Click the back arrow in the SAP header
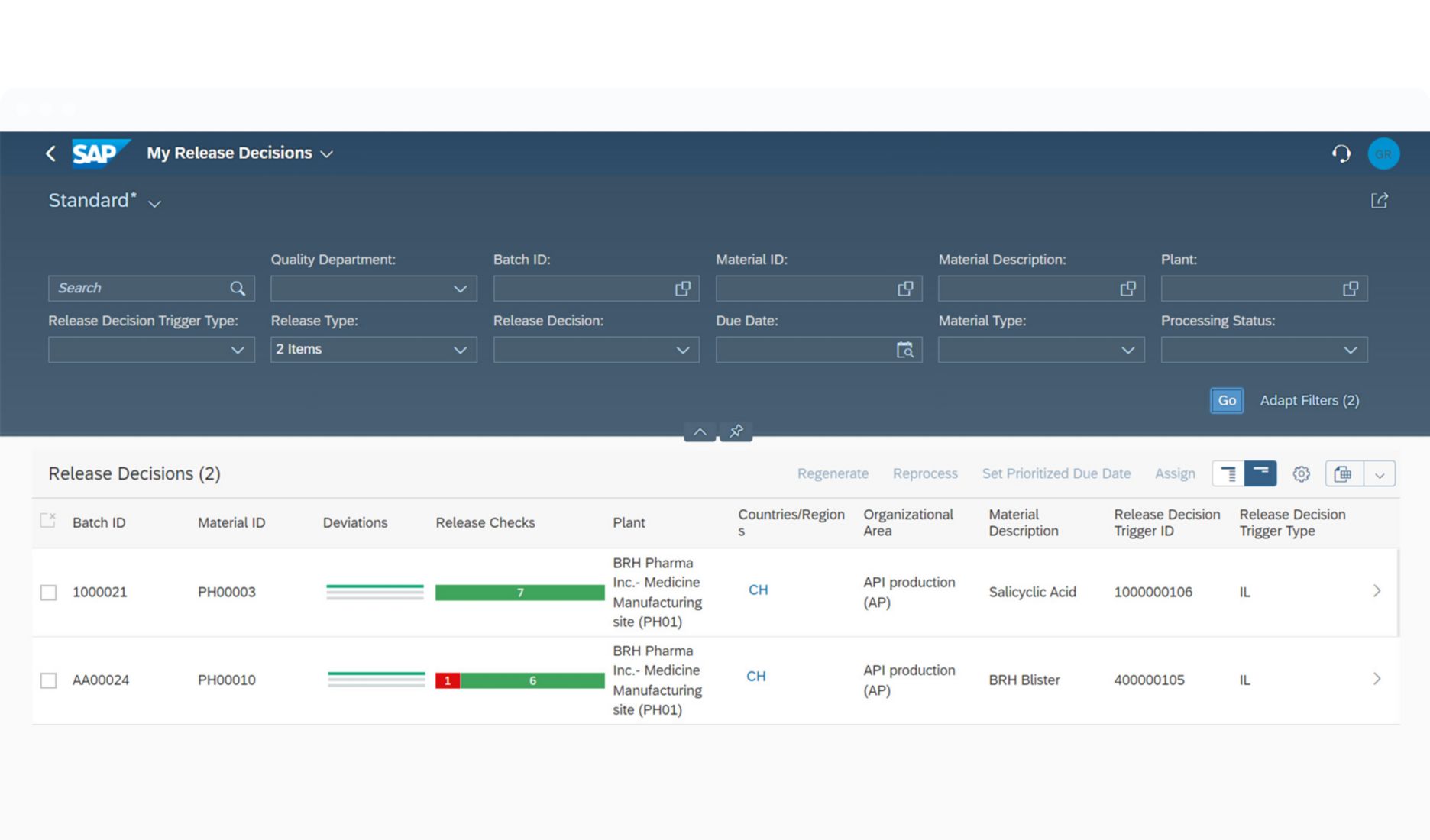 (x=50, y=153)
